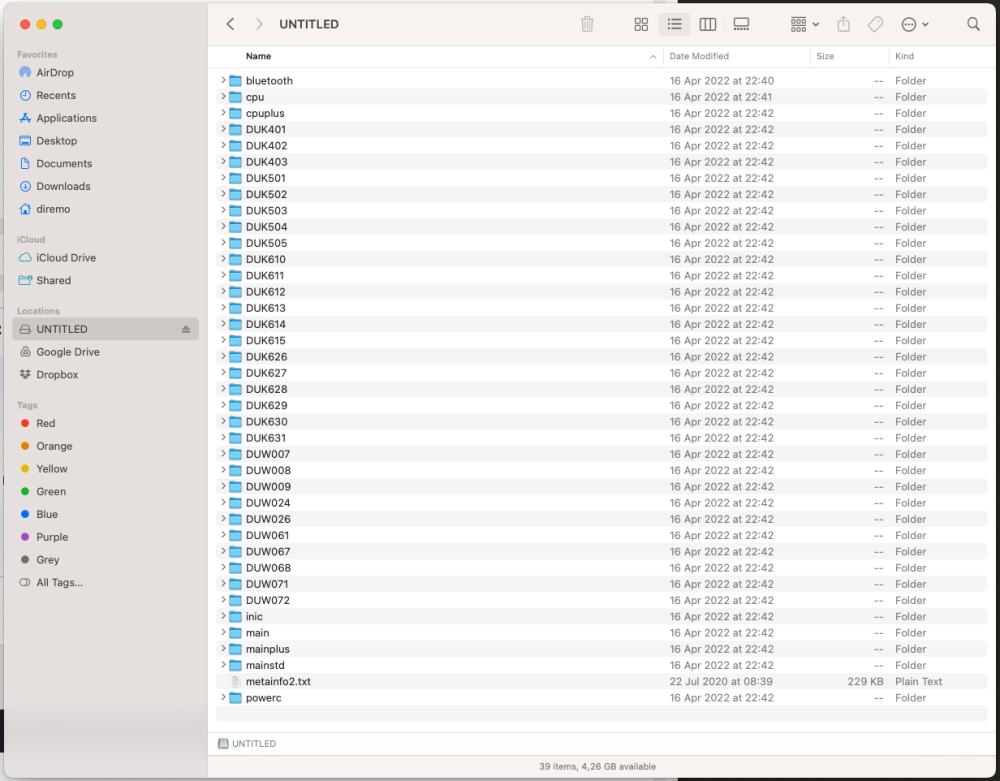Switch to icon grid view
The image size is (1000, 781).
coord(641,24)
